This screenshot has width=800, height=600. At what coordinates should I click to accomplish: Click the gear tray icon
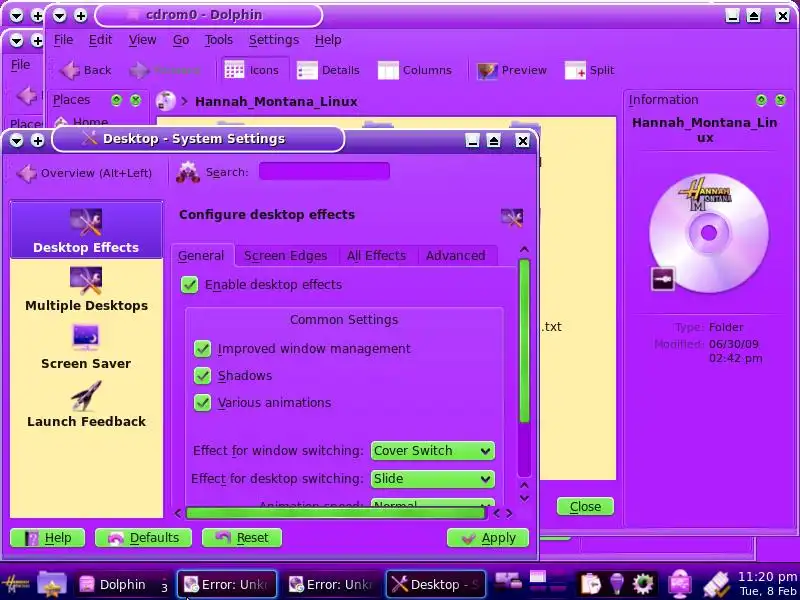pyautogui.click(x=643, y=584)
